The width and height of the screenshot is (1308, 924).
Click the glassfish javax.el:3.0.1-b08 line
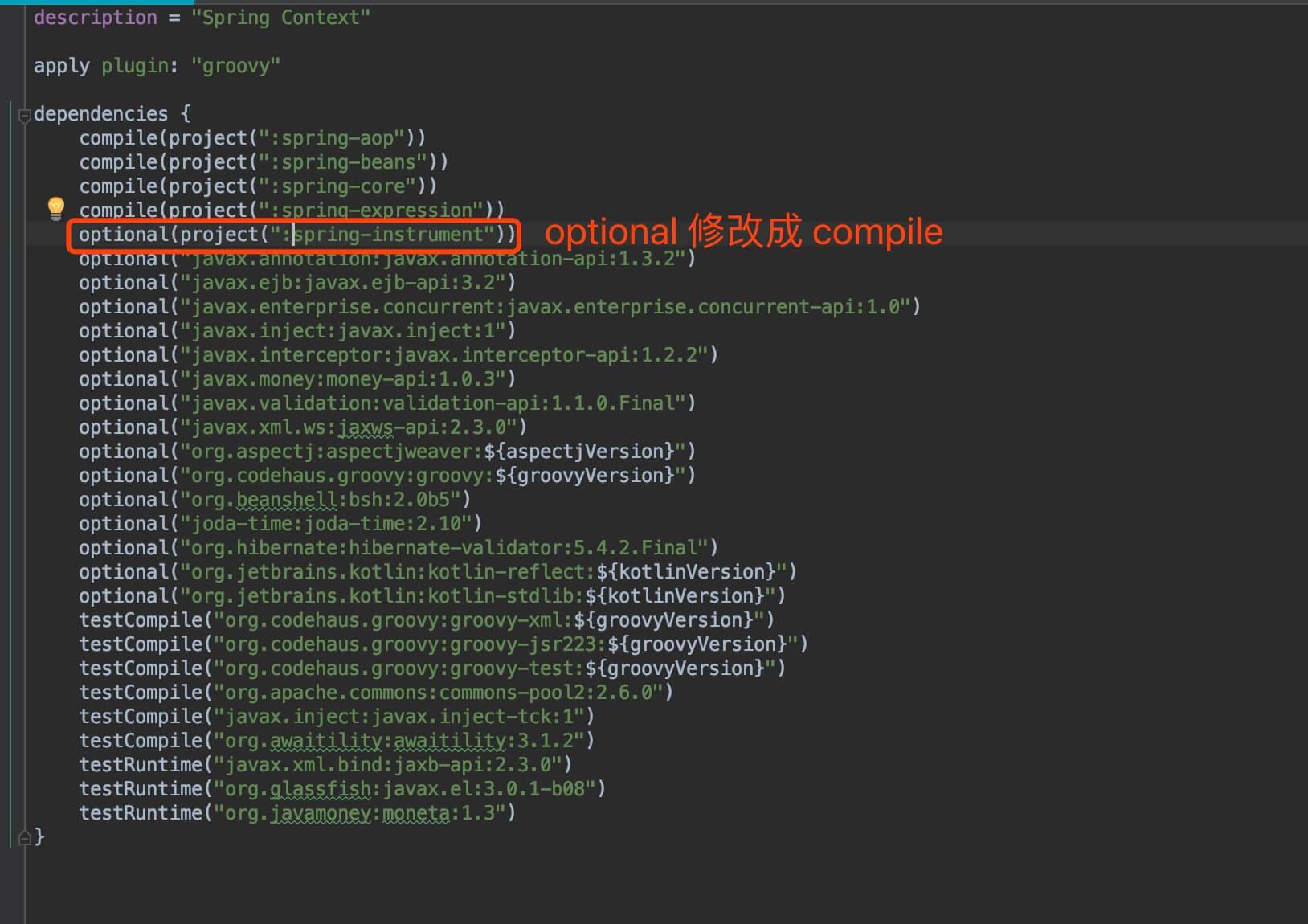click(x=342, y=789)
